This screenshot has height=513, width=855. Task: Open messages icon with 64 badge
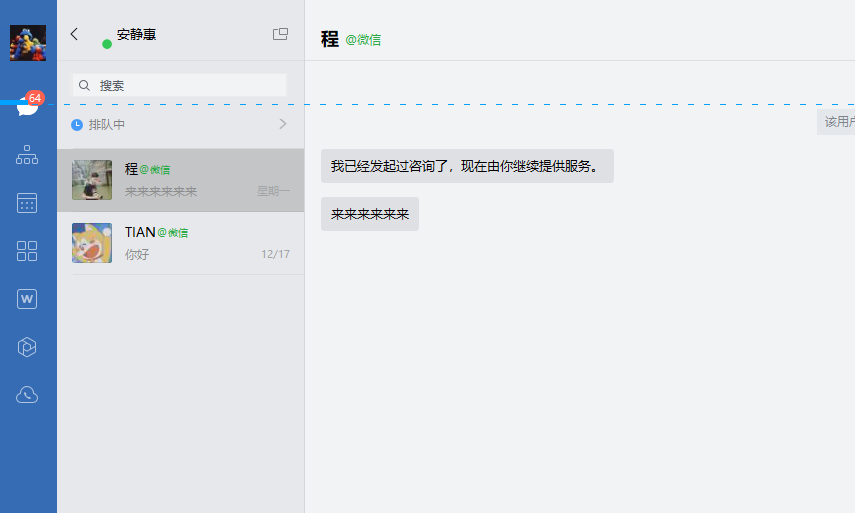[28, 105]
